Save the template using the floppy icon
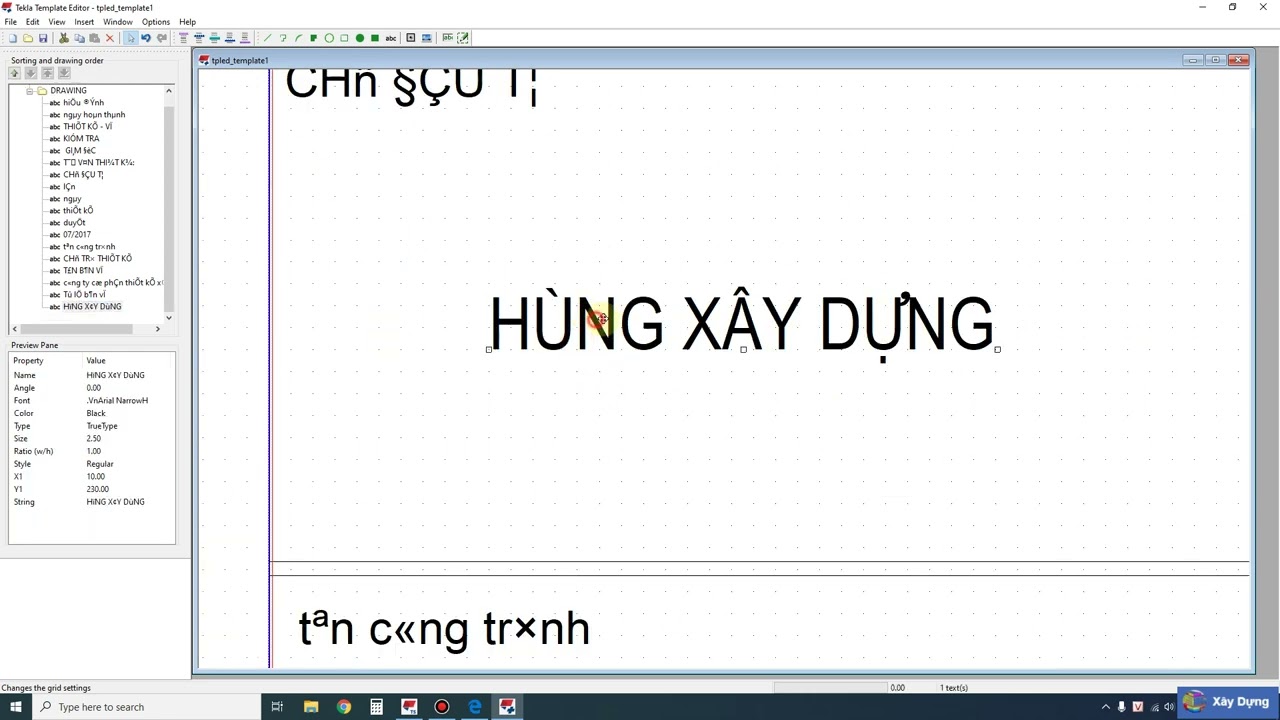Screen dimensions: 1280x720 [43, 38]
